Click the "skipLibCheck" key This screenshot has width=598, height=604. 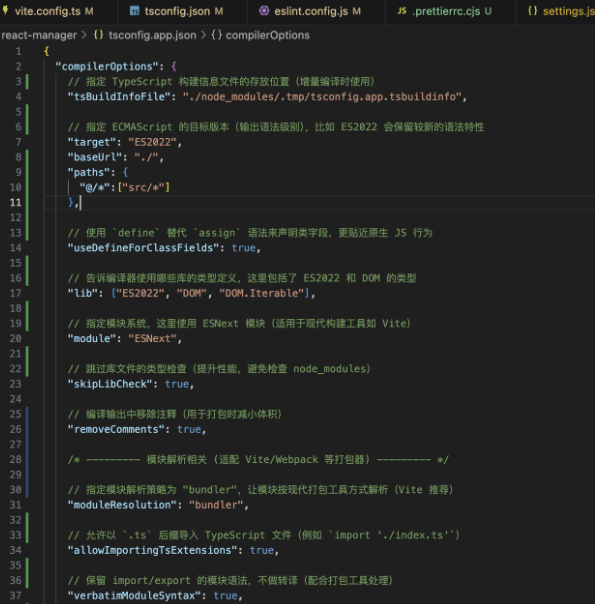(x=110, y=384)
